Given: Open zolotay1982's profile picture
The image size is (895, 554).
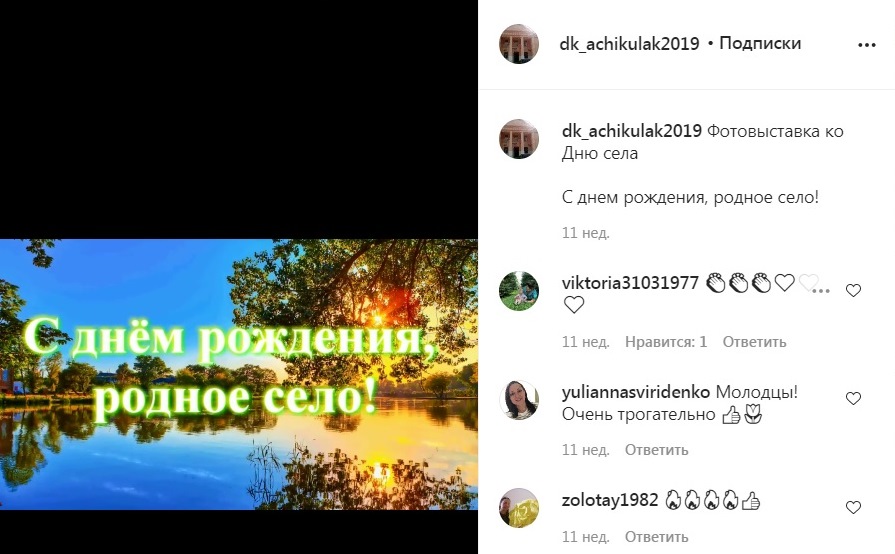Looking at the screenshot, I should point(519,508).
